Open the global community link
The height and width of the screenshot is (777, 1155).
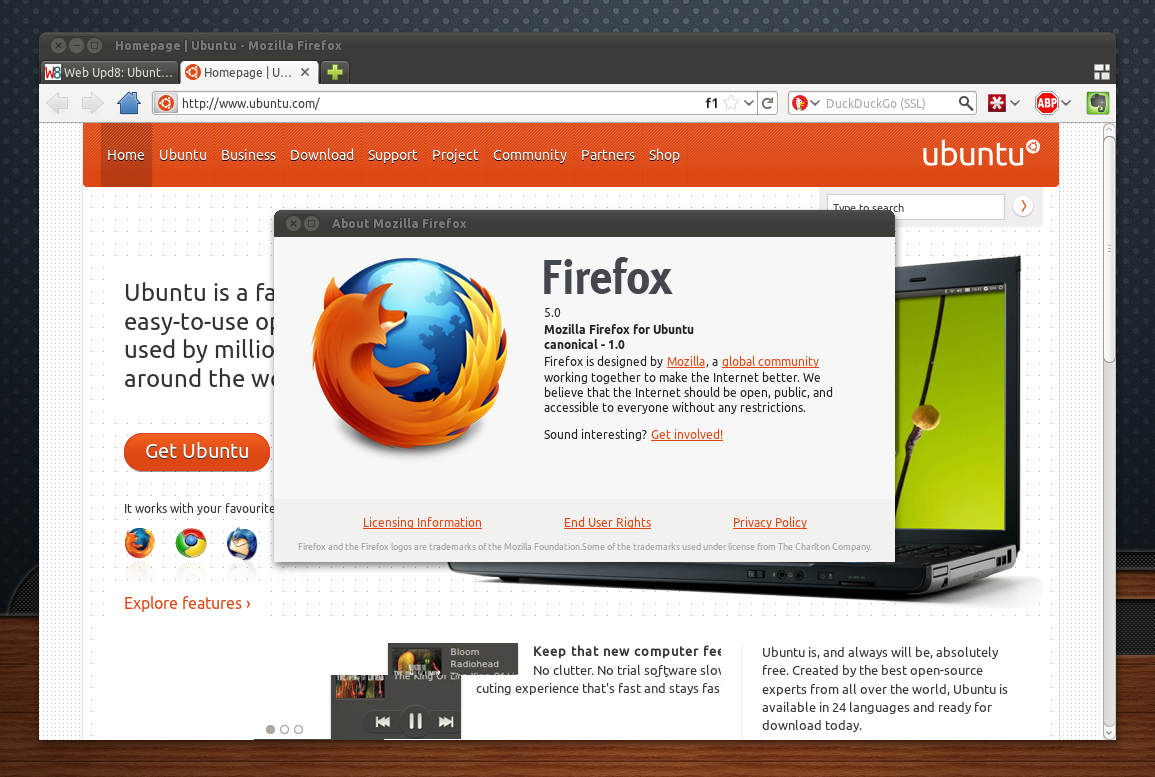coord(770,362)
